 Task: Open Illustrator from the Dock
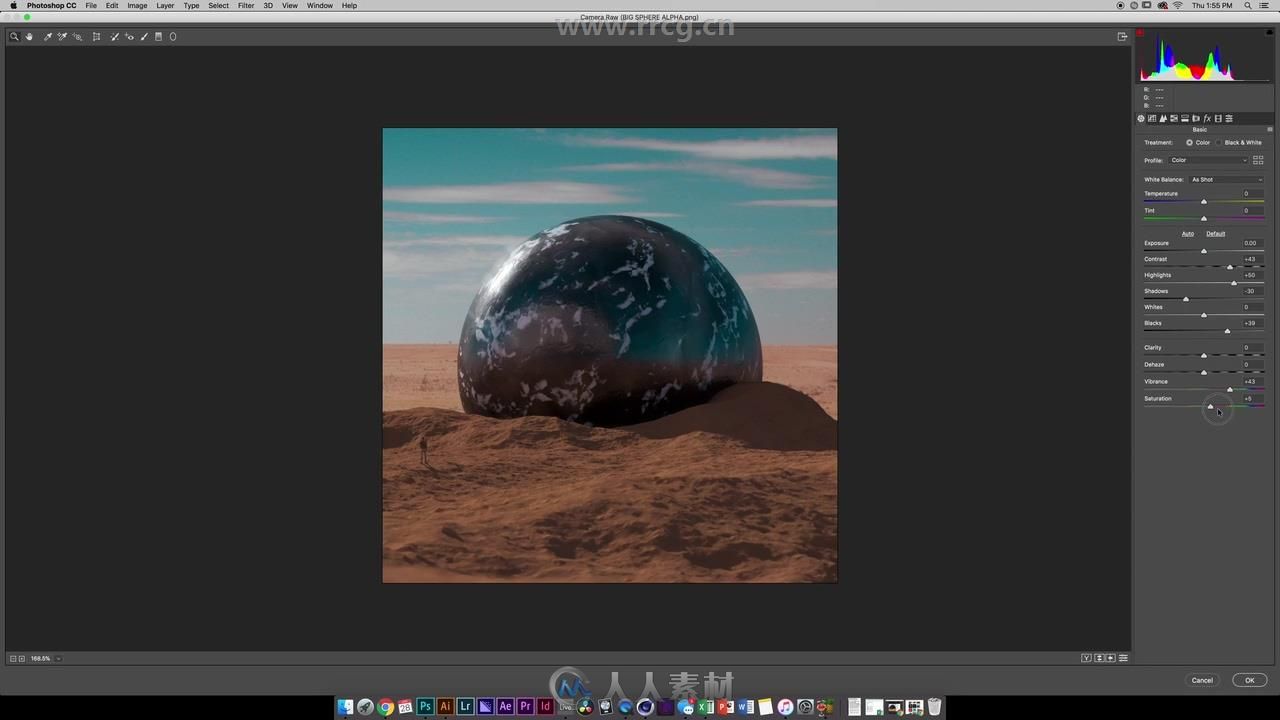pyautogui.click(x=445, y=707)
